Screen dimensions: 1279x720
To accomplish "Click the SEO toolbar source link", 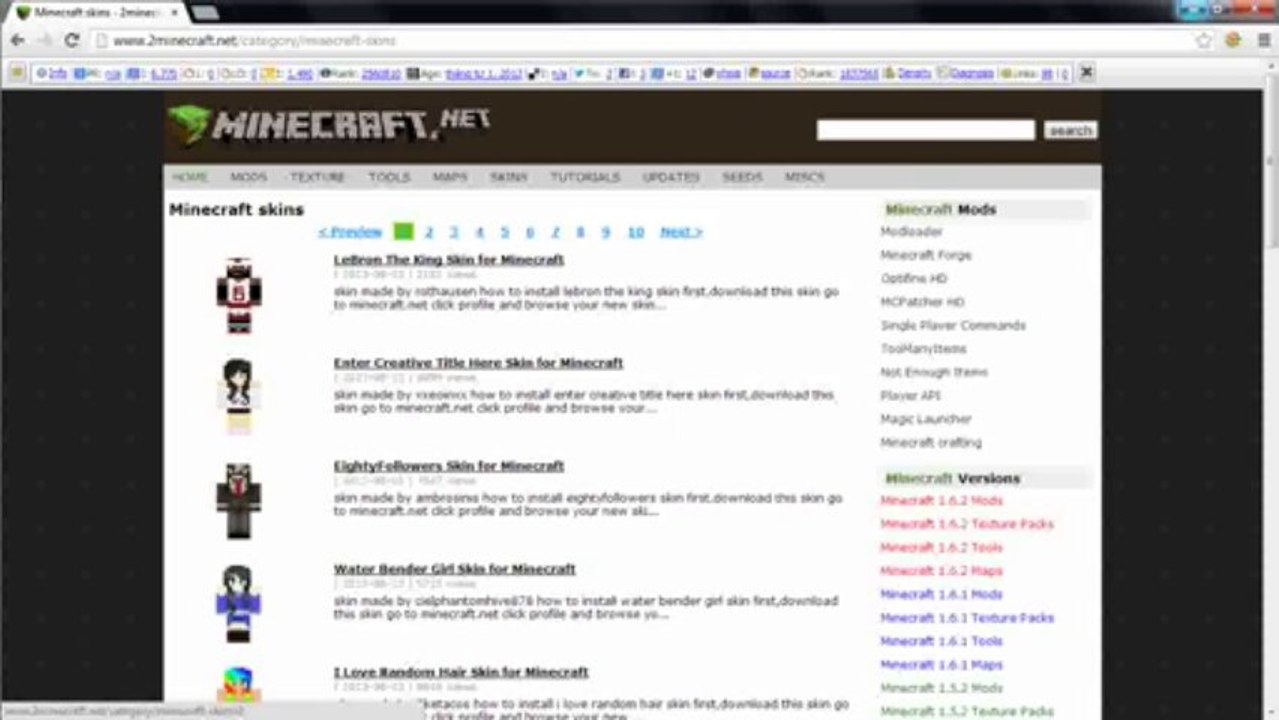I will click(775, 73).
